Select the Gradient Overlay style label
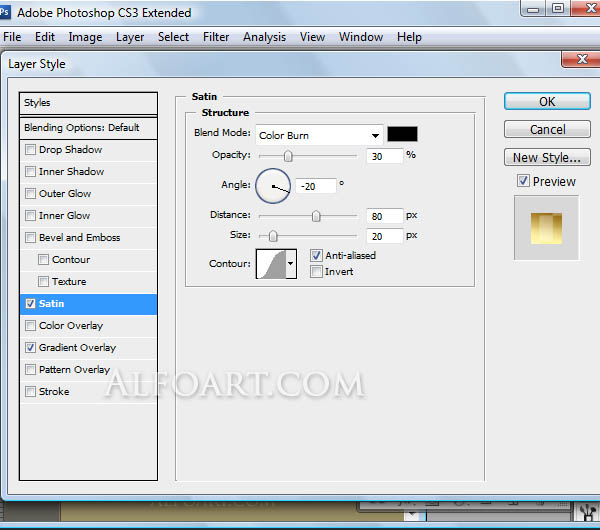 pyautogui.click(x=77, y=347)
